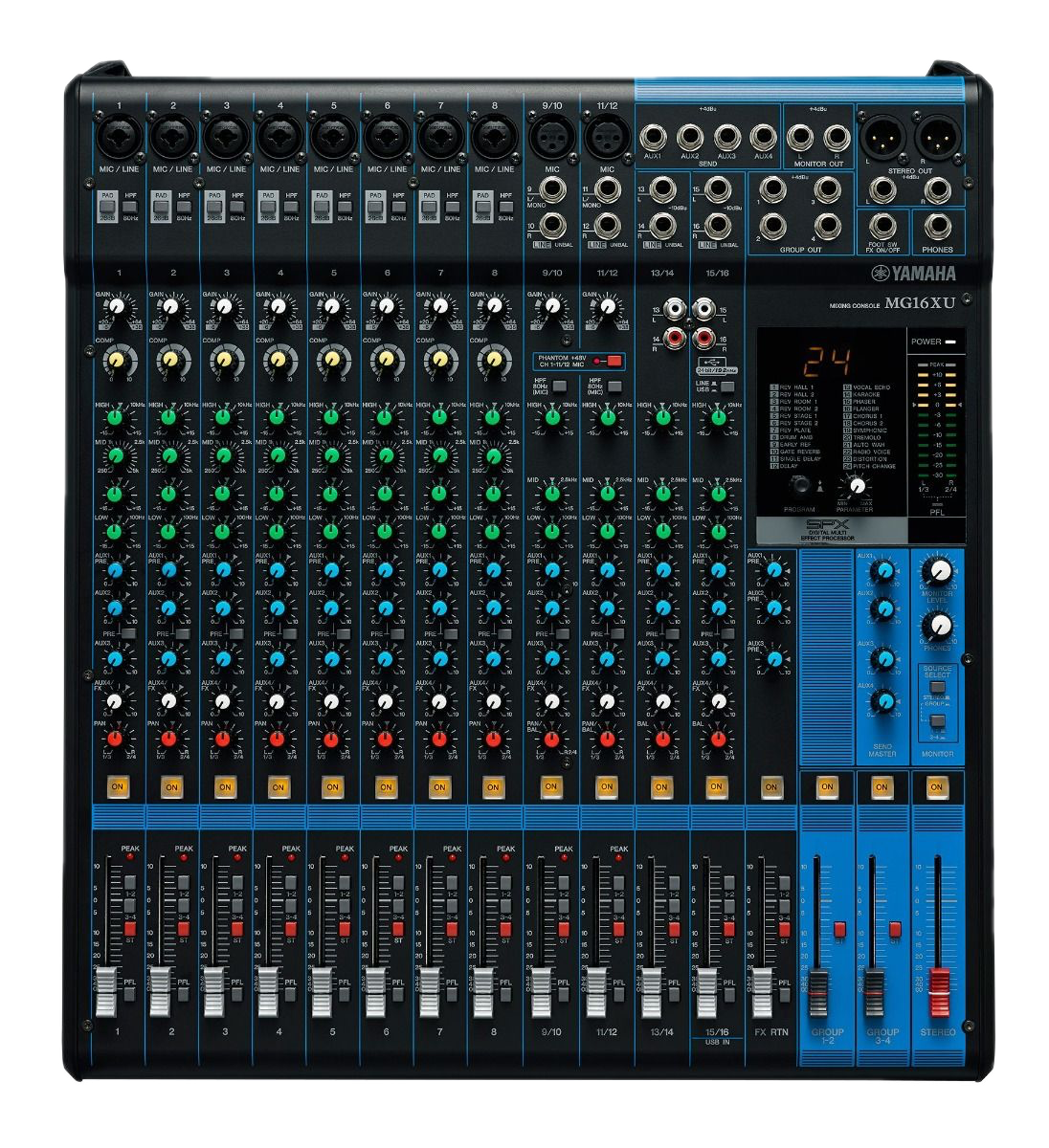Enable the PFL button on channel 2
1049x1148 pixels.
pyautogui.click(x=182, y=995)
